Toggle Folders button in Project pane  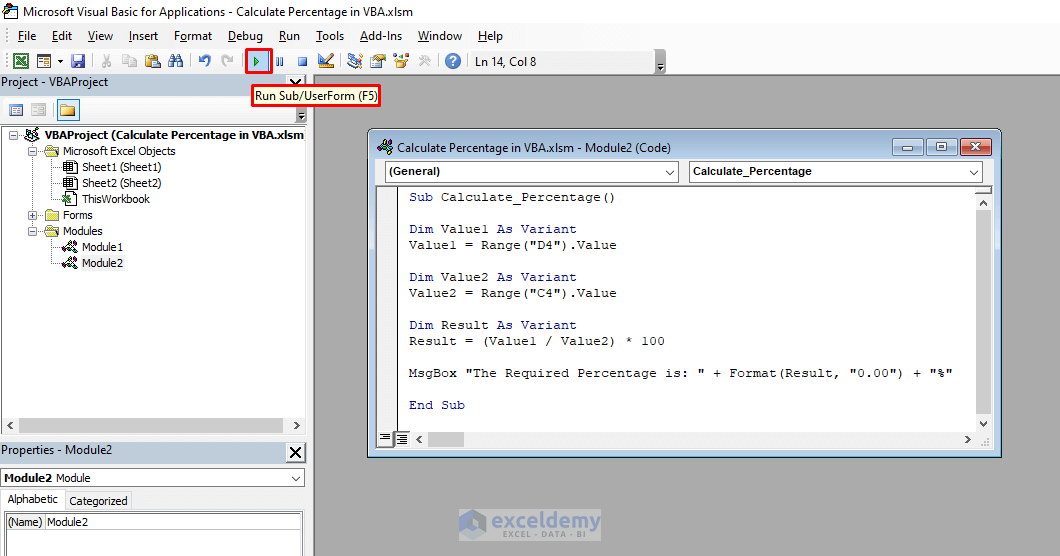point(68,110)
